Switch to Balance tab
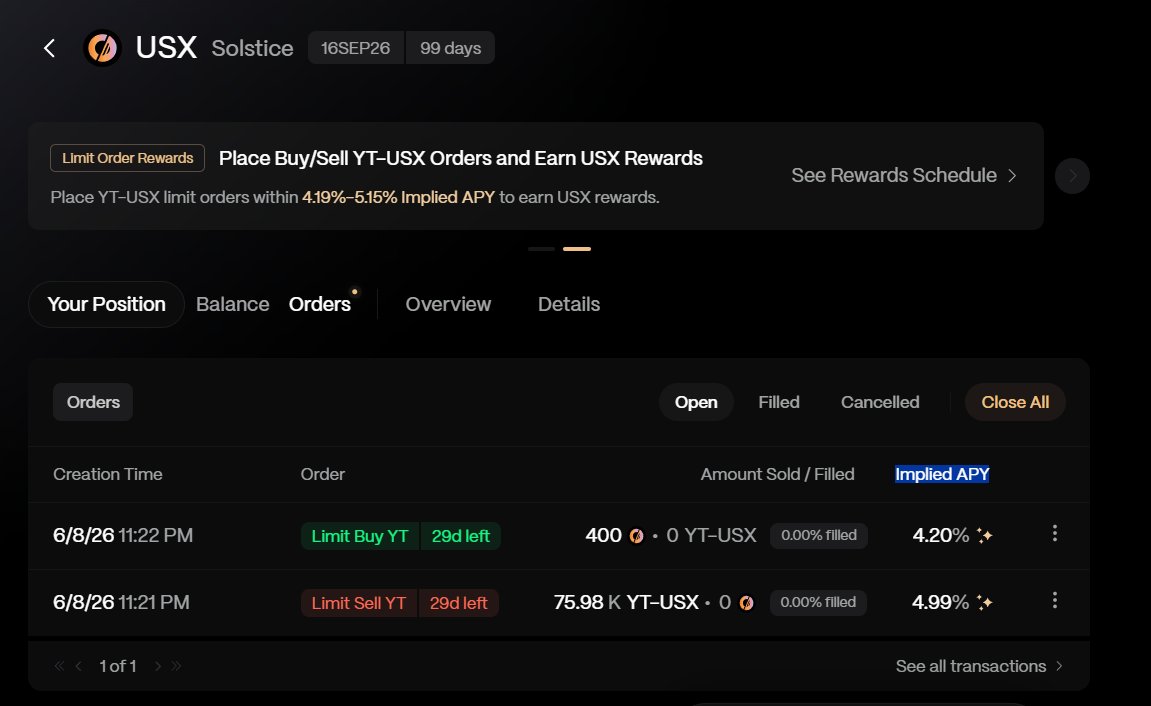 pyautogui.click(x=233, y=304)
